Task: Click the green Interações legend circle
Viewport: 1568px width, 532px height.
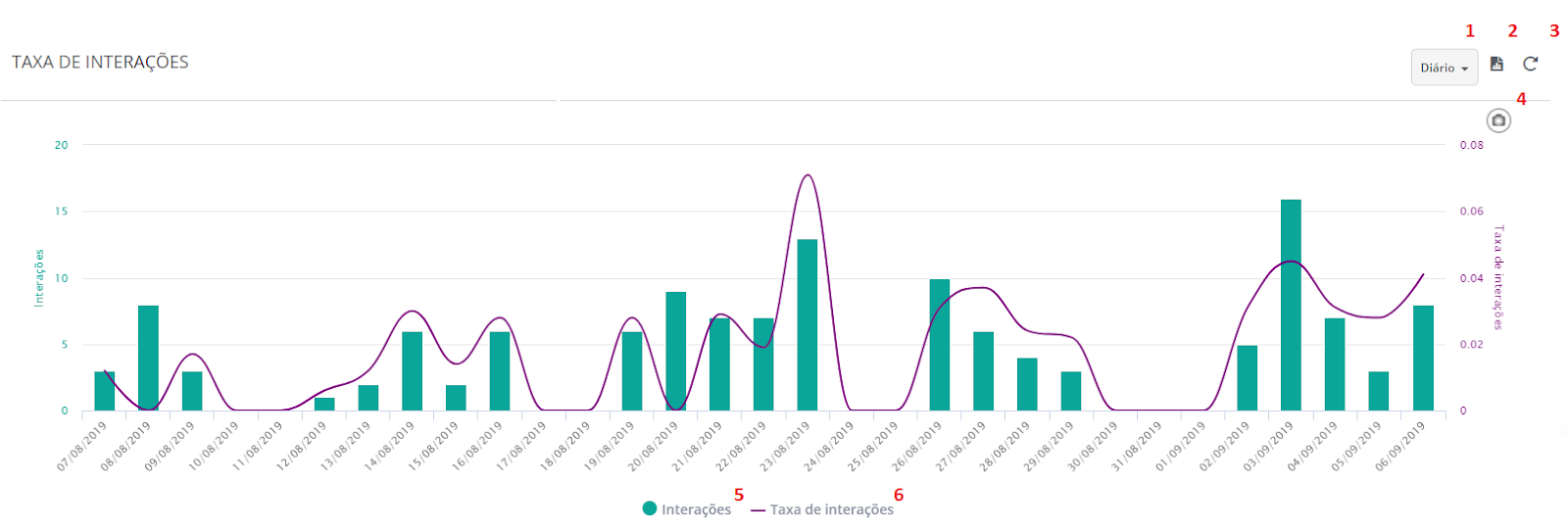Action: coord(650,508)
